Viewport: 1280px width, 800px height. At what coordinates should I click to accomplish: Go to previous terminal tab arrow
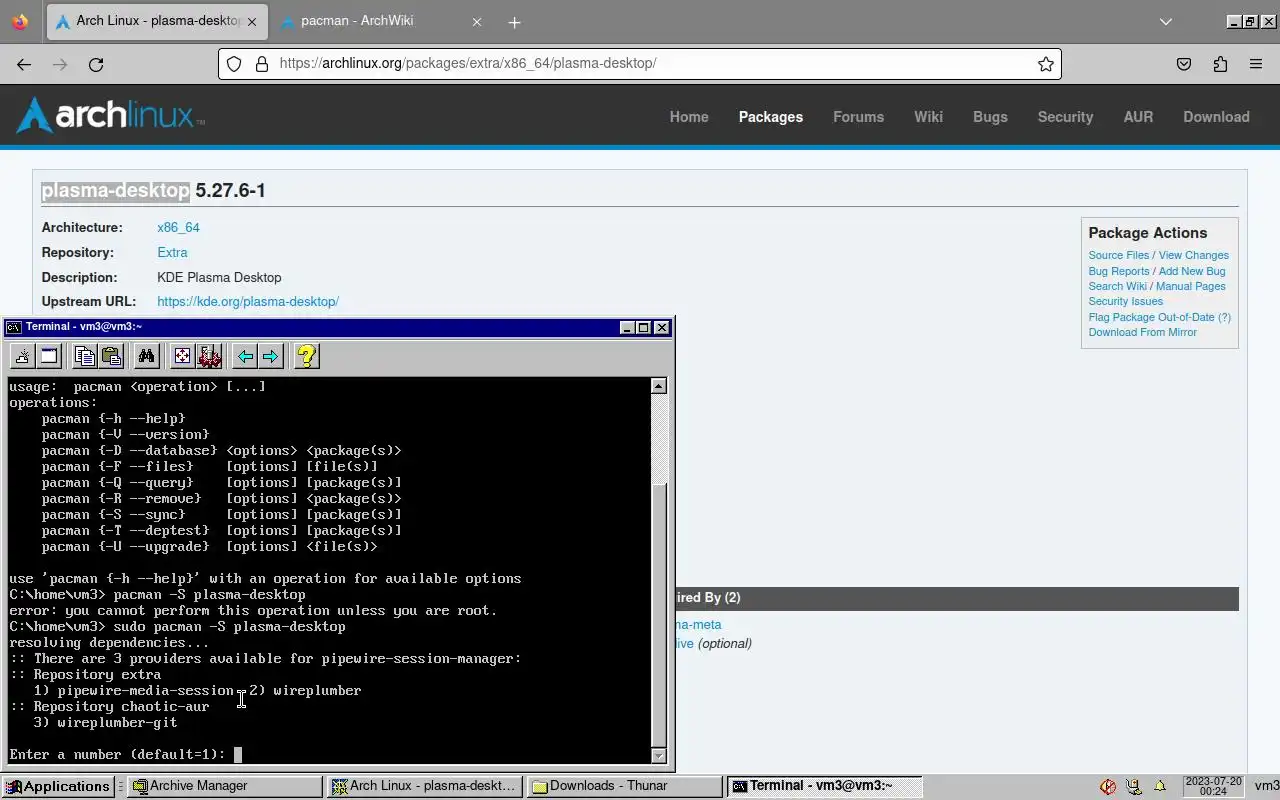pos(245,356)
